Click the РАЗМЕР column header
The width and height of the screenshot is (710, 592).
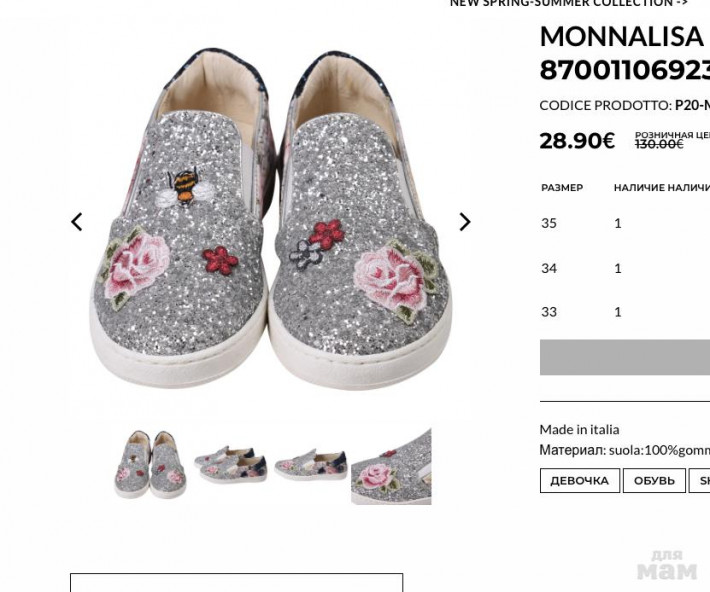[562, 188]
